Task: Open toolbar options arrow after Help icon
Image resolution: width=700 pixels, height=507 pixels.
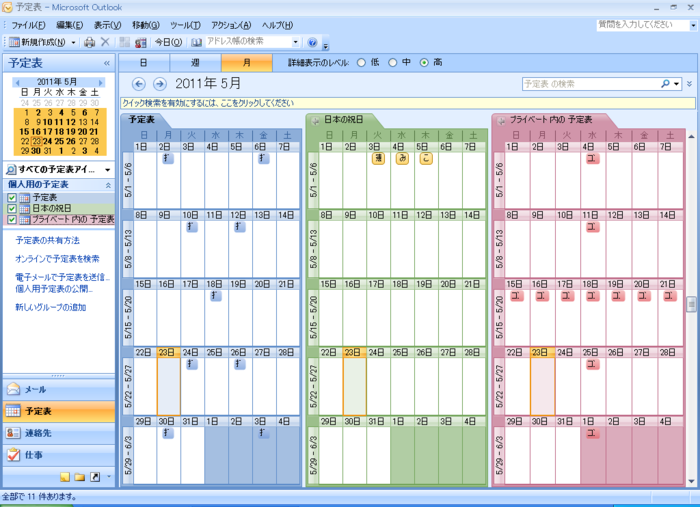Action: coord(325,45)
